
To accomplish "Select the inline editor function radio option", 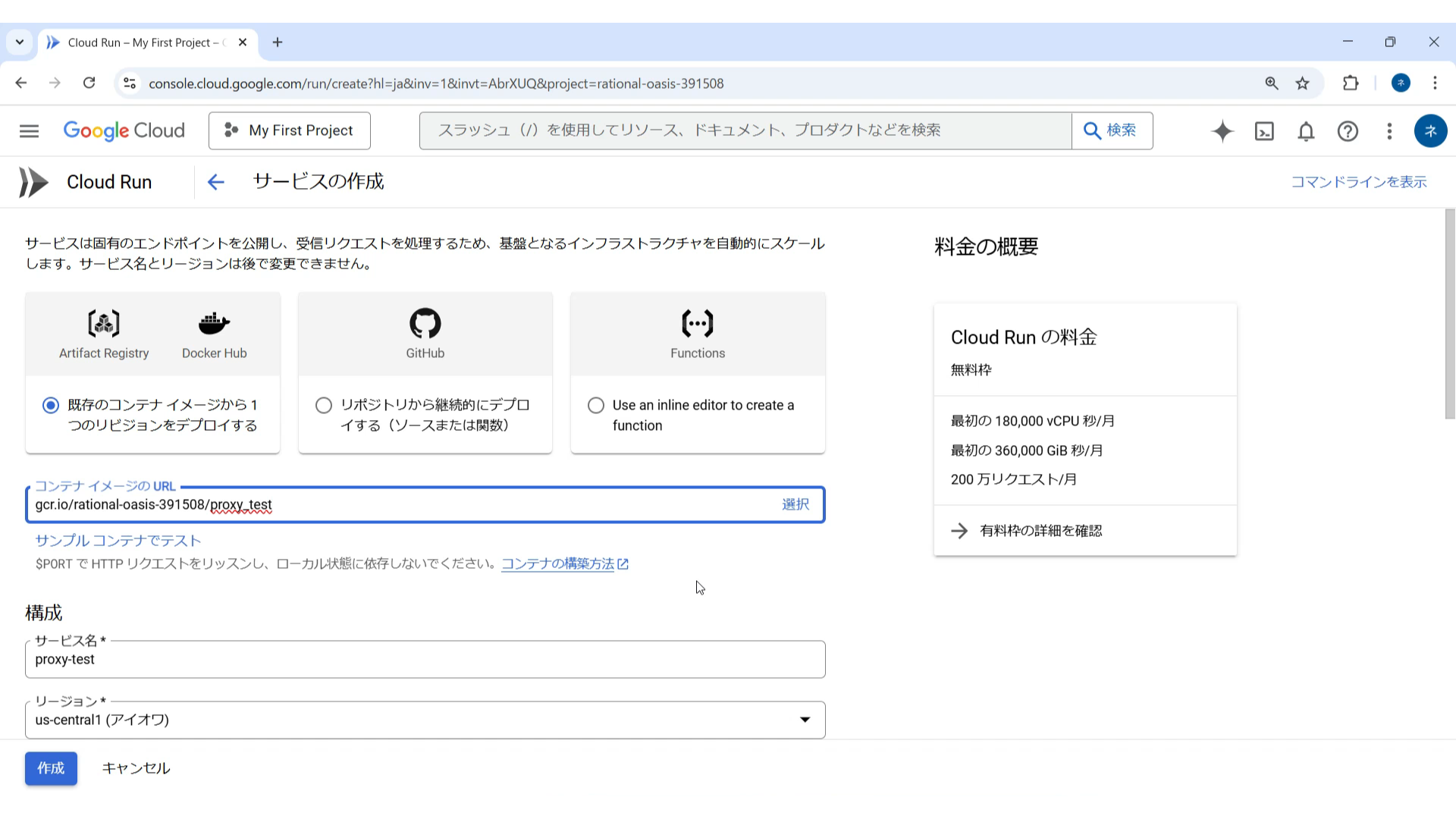I will (x=596, y=406).
